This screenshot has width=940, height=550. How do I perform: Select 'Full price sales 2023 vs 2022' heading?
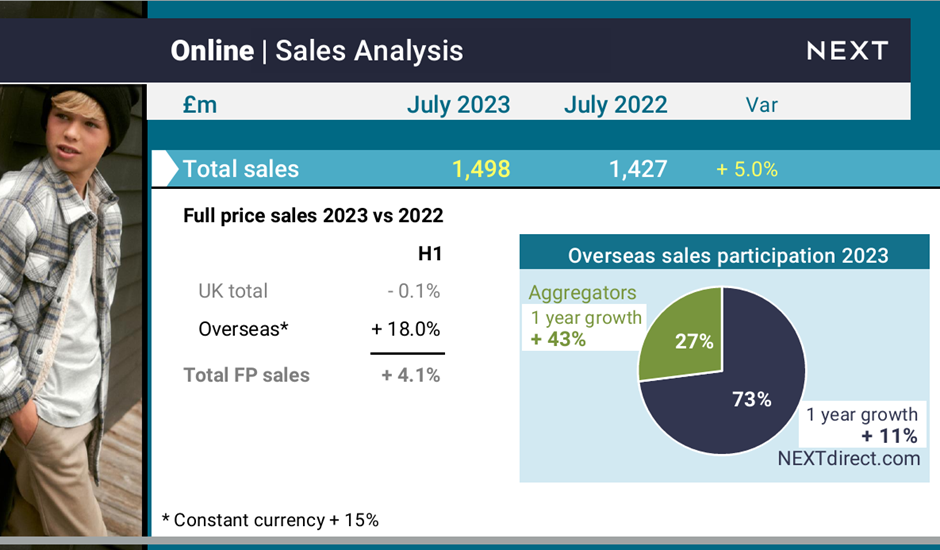(x=313, y=215)
